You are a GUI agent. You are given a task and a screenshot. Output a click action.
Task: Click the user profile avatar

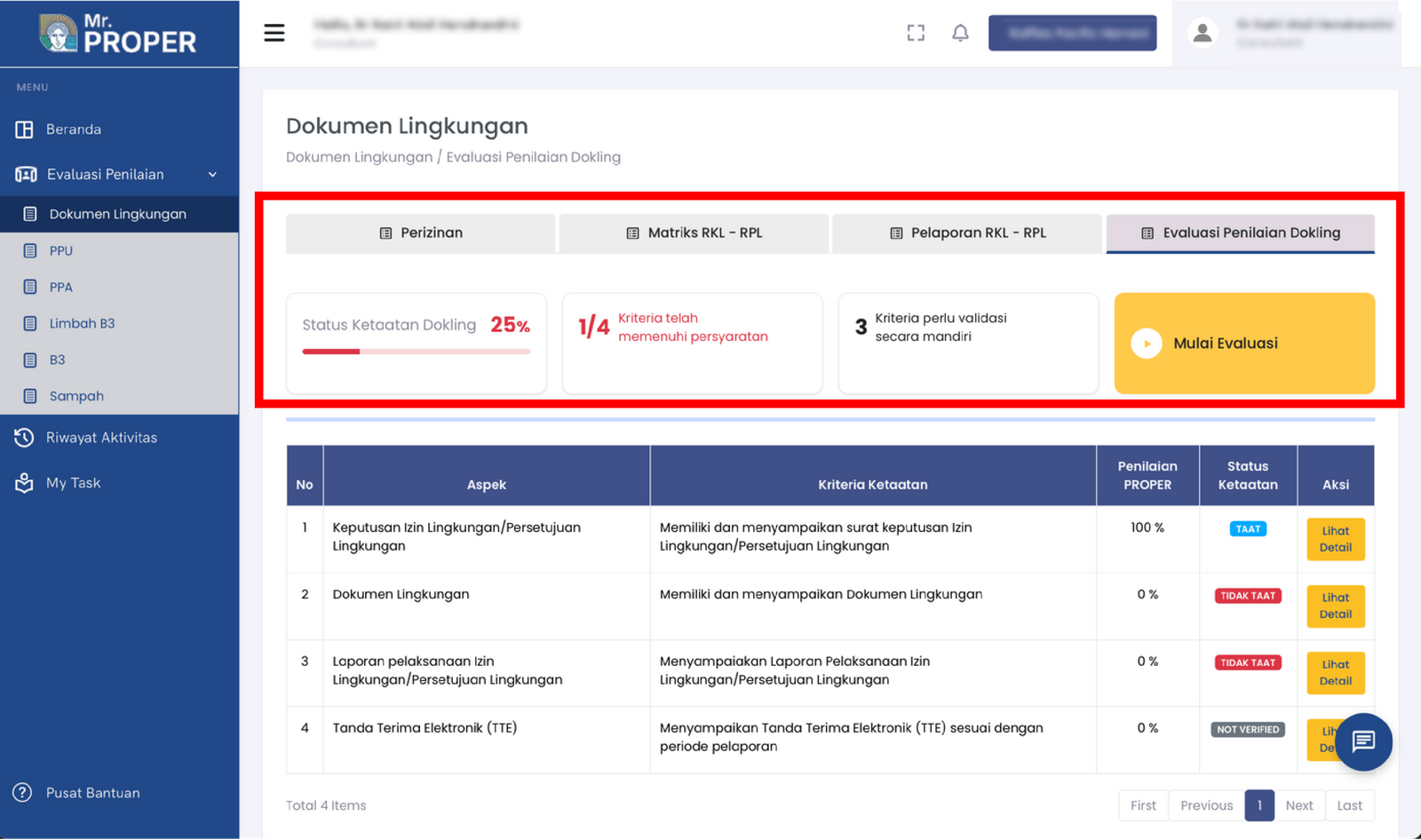(1203, 33)
